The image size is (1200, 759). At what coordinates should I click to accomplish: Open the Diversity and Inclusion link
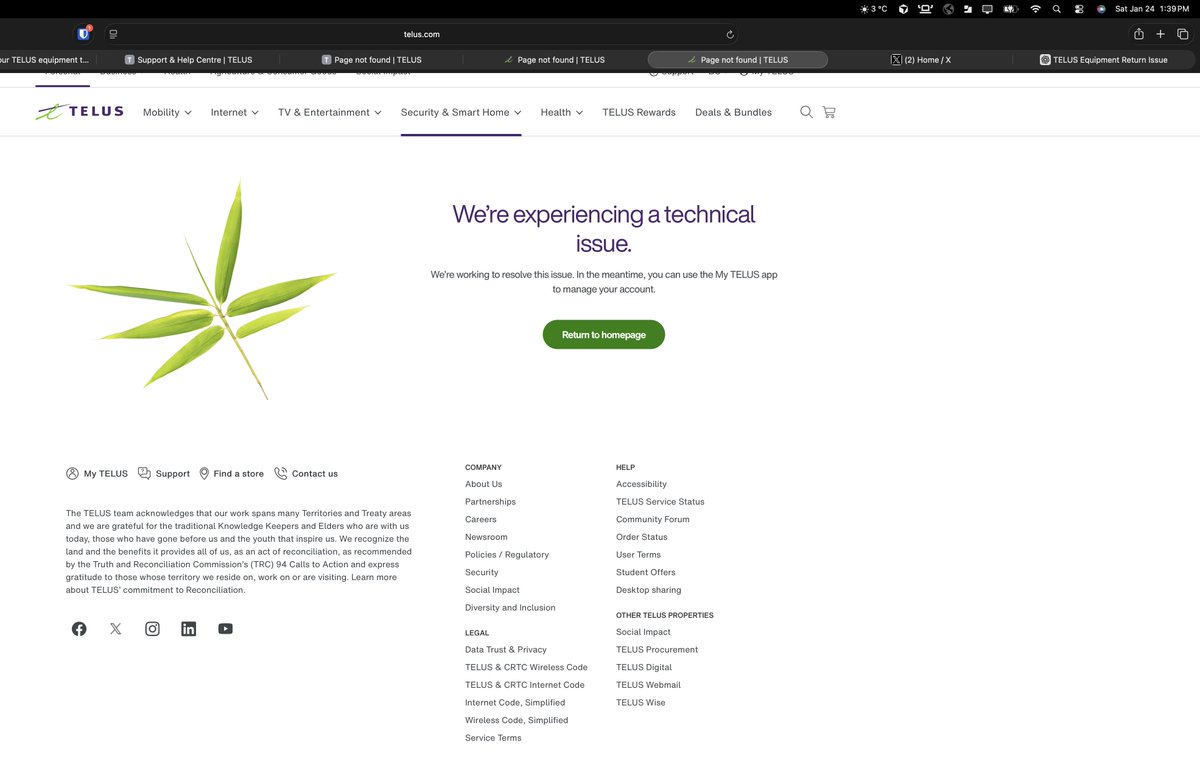(510, 608)
